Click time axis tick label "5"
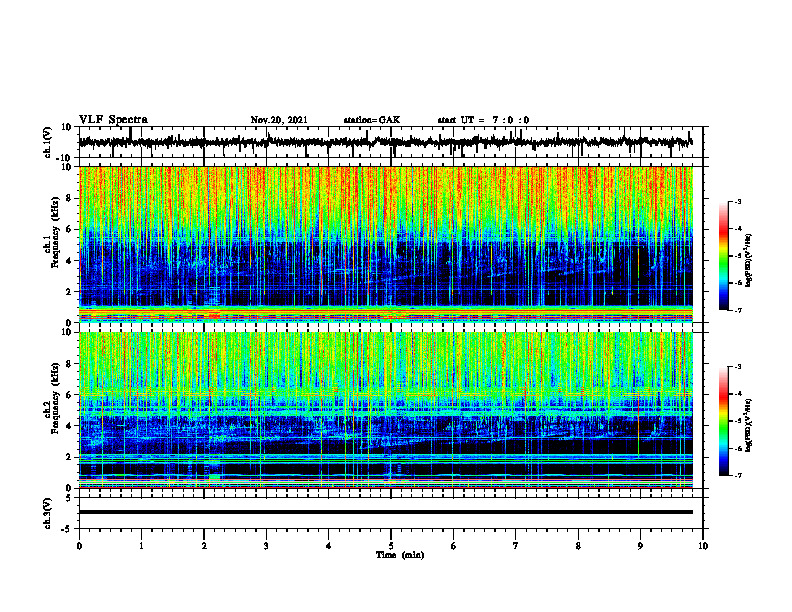Viewport: 792px width, 612px height. 391,546
